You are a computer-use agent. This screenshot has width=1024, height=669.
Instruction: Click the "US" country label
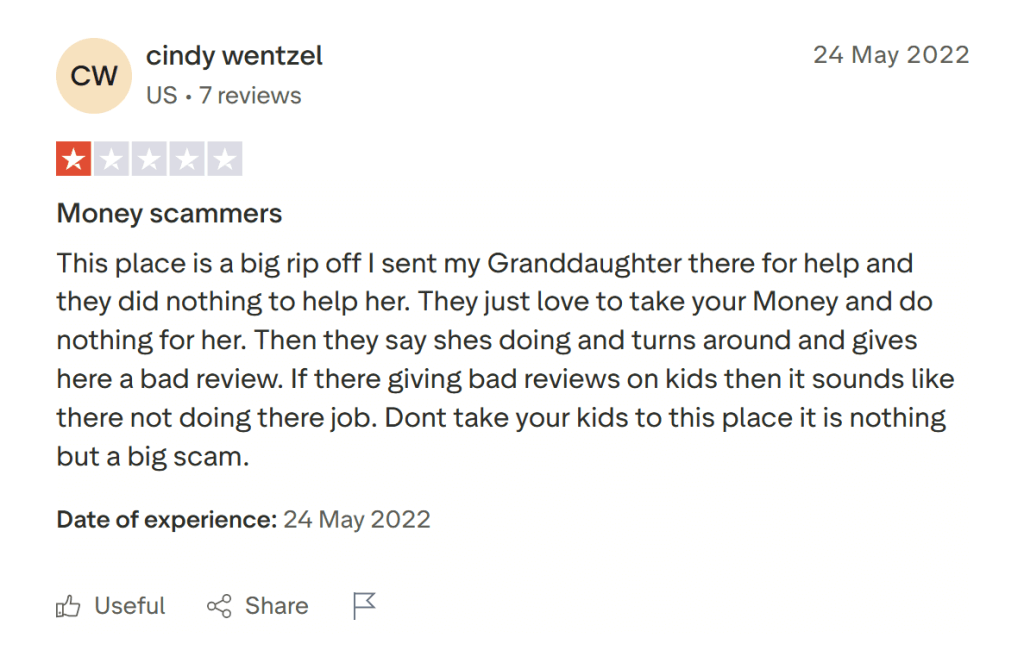click(x=161, y=96)
